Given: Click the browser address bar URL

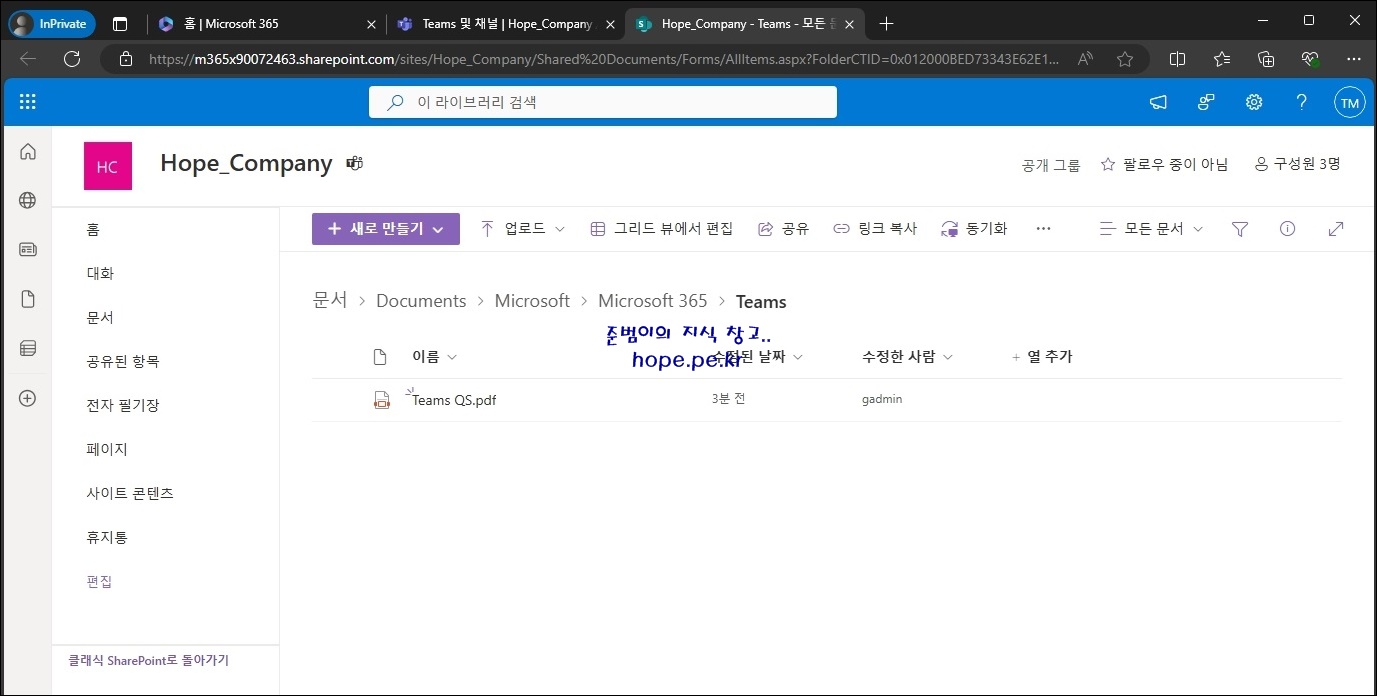Looking at the screenshot, I should (603, 59).
